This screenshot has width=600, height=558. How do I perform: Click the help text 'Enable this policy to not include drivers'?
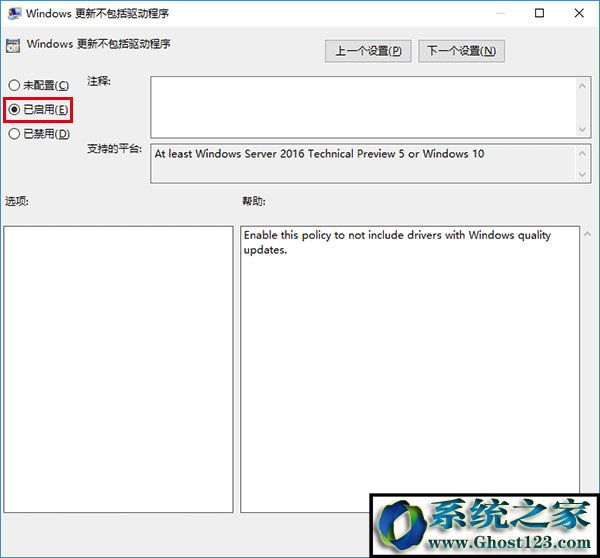(343, 235)
